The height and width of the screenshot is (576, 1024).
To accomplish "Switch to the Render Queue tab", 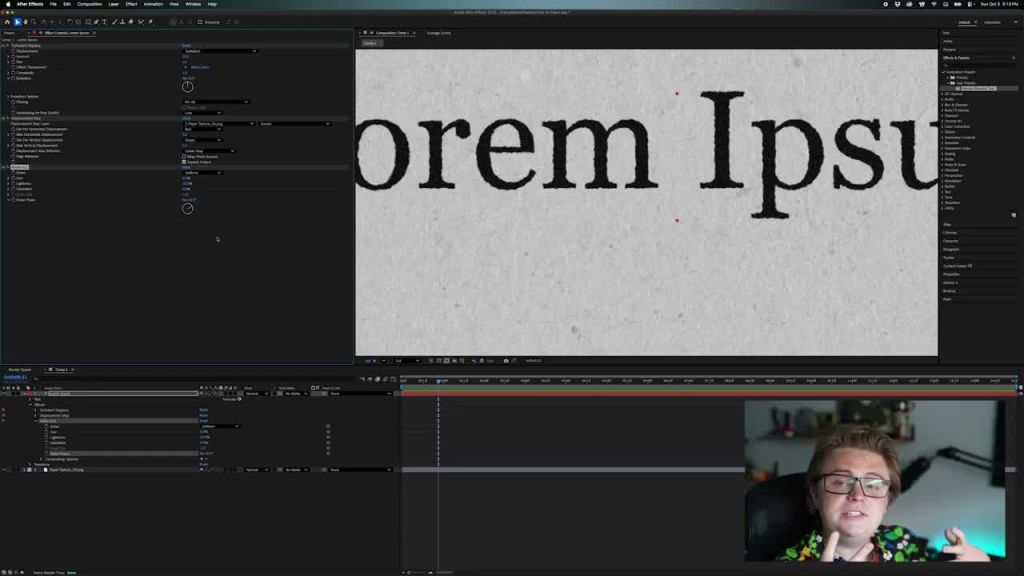I will (x=20, y=370).
